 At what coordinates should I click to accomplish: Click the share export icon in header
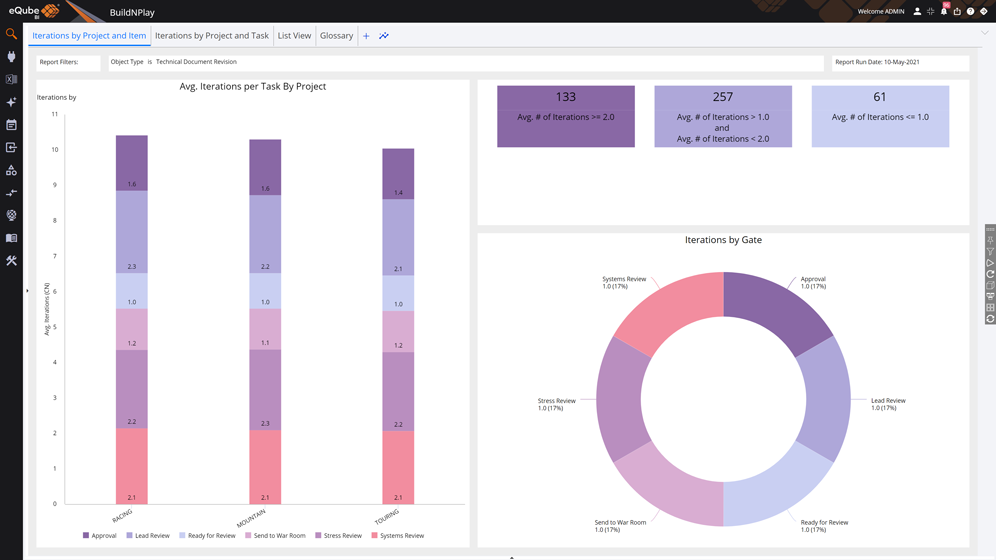(x=957, y=11)
